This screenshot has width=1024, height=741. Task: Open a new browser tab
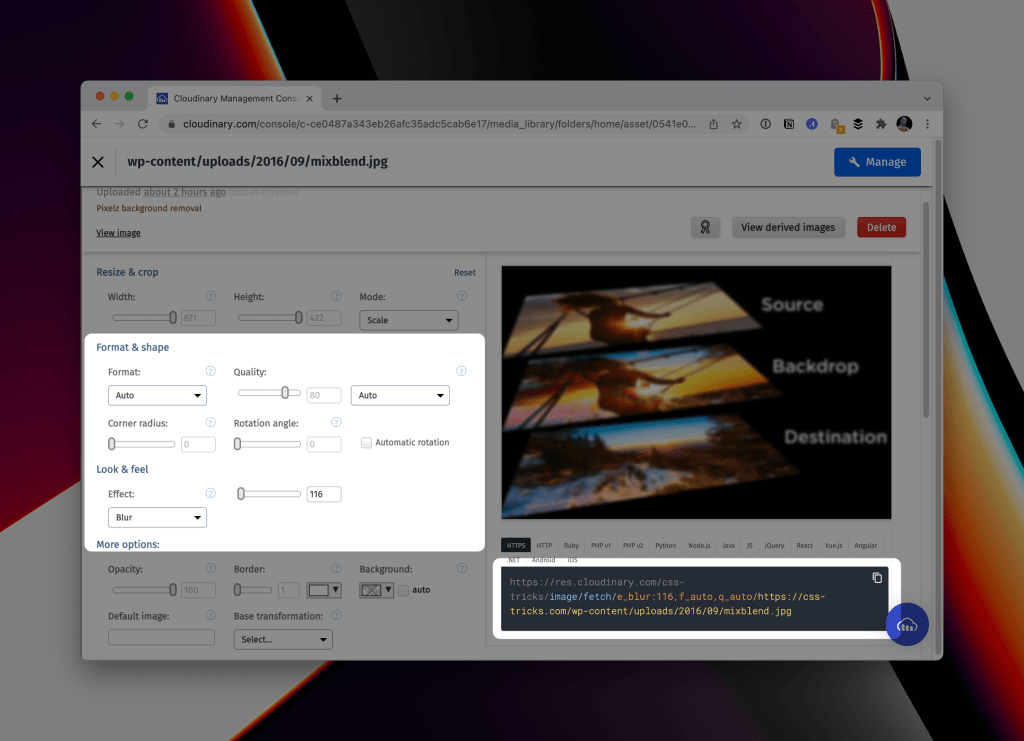[337, 99]
